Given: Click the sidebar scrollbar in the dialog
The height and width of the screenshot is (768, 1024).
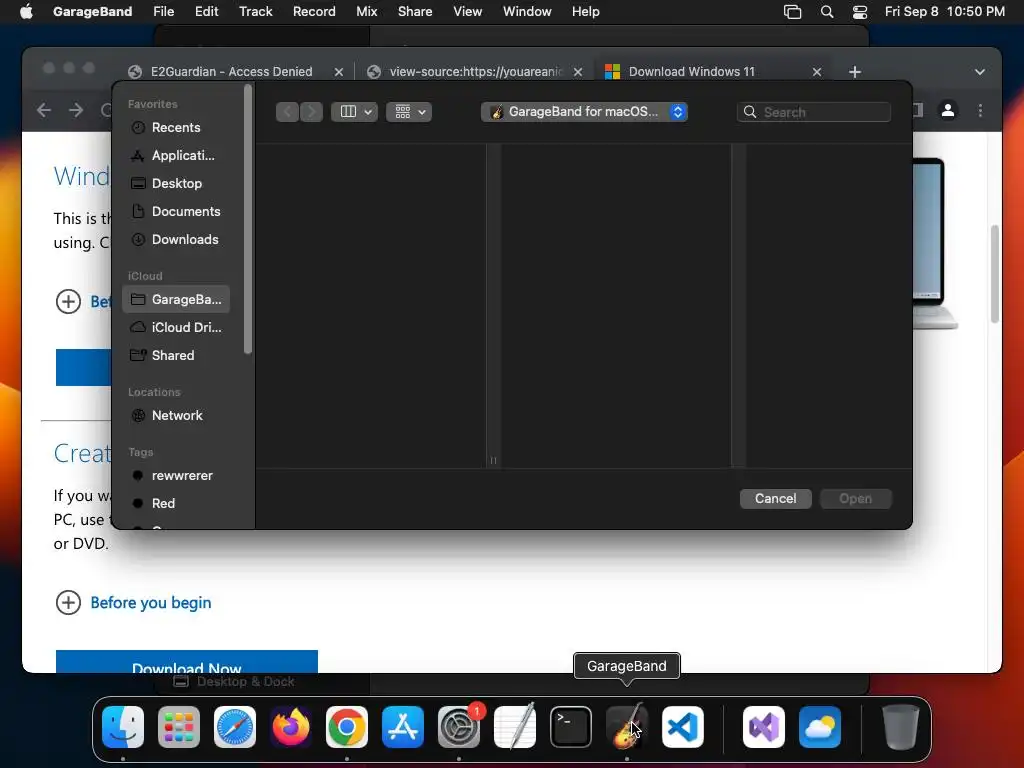Looking at the screenshot, I should click(x=248, y=221).
